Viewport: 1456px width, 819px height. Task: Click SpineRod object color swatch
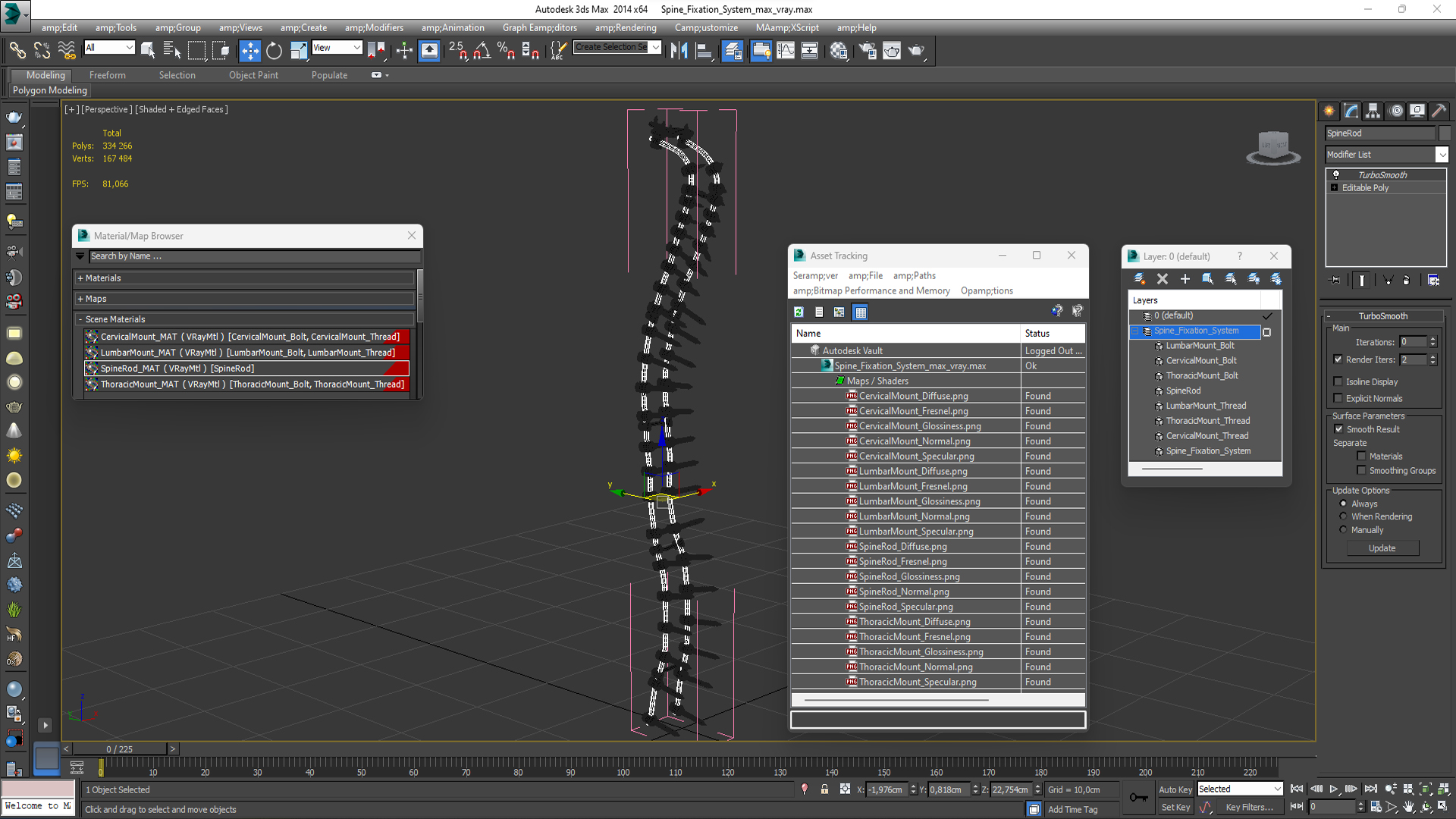(1444, 133)
